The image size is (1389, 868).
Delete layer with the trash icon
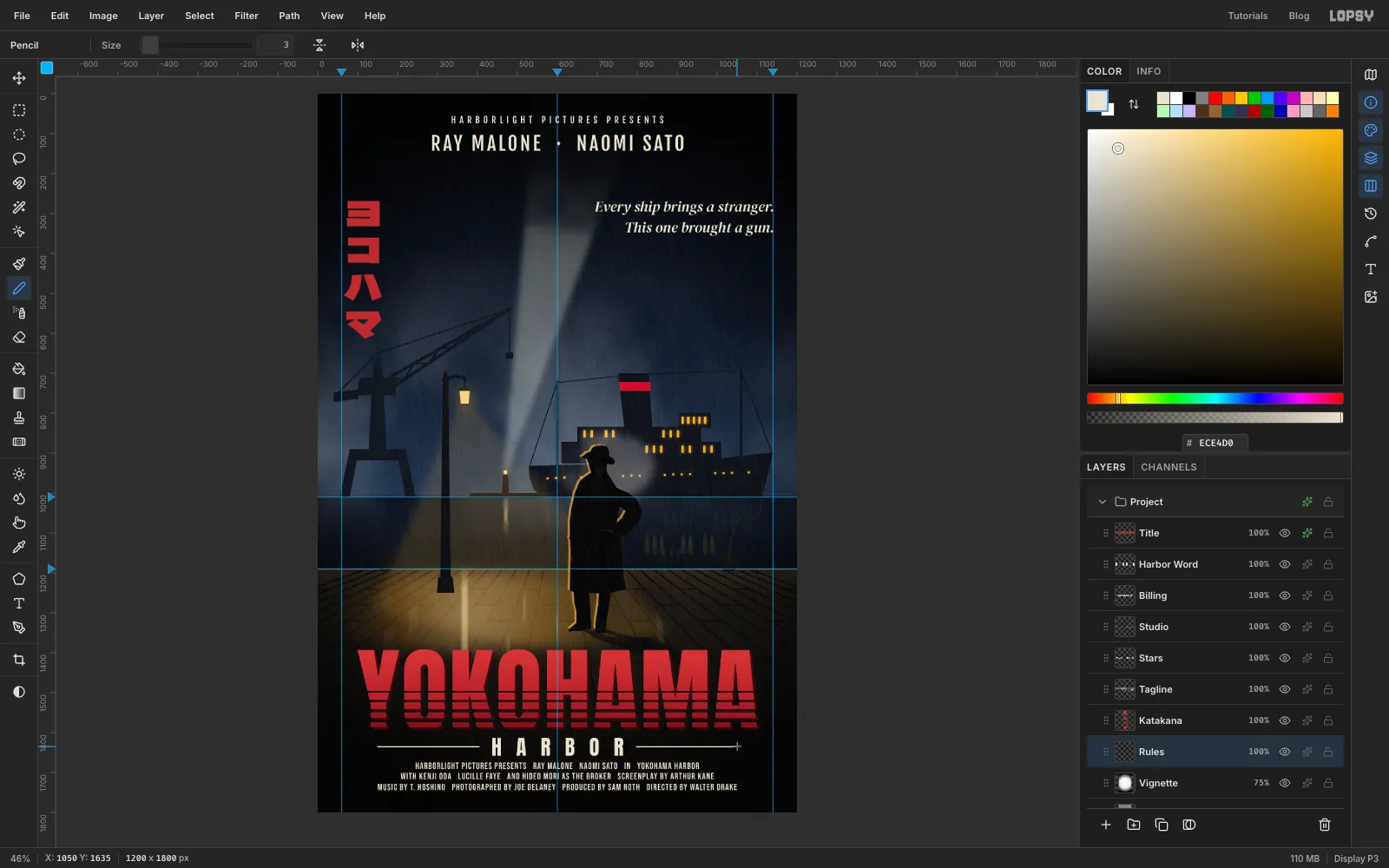point(1325,825)
